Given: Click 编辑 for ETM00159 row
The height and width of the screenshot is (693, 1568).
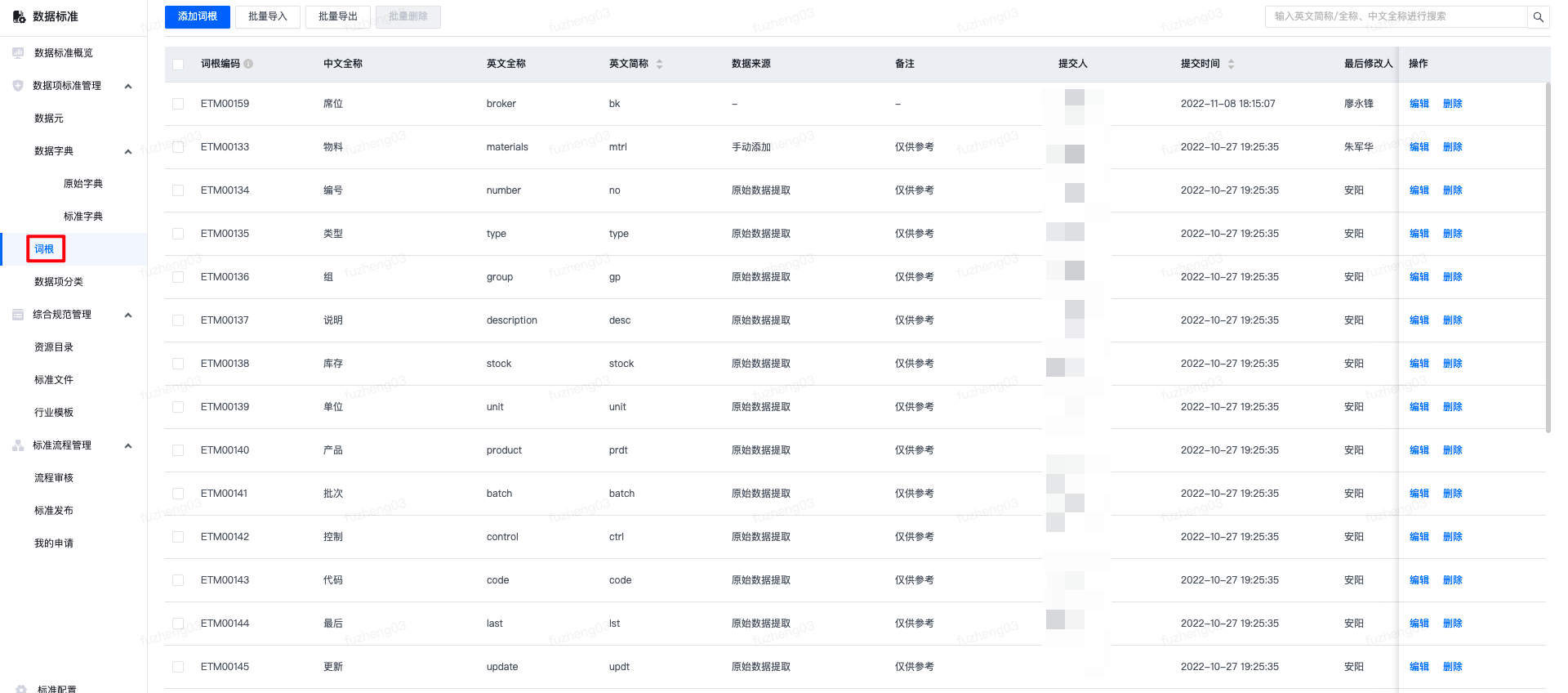Looking at the screenshot, I should [x=1419, y=104].
